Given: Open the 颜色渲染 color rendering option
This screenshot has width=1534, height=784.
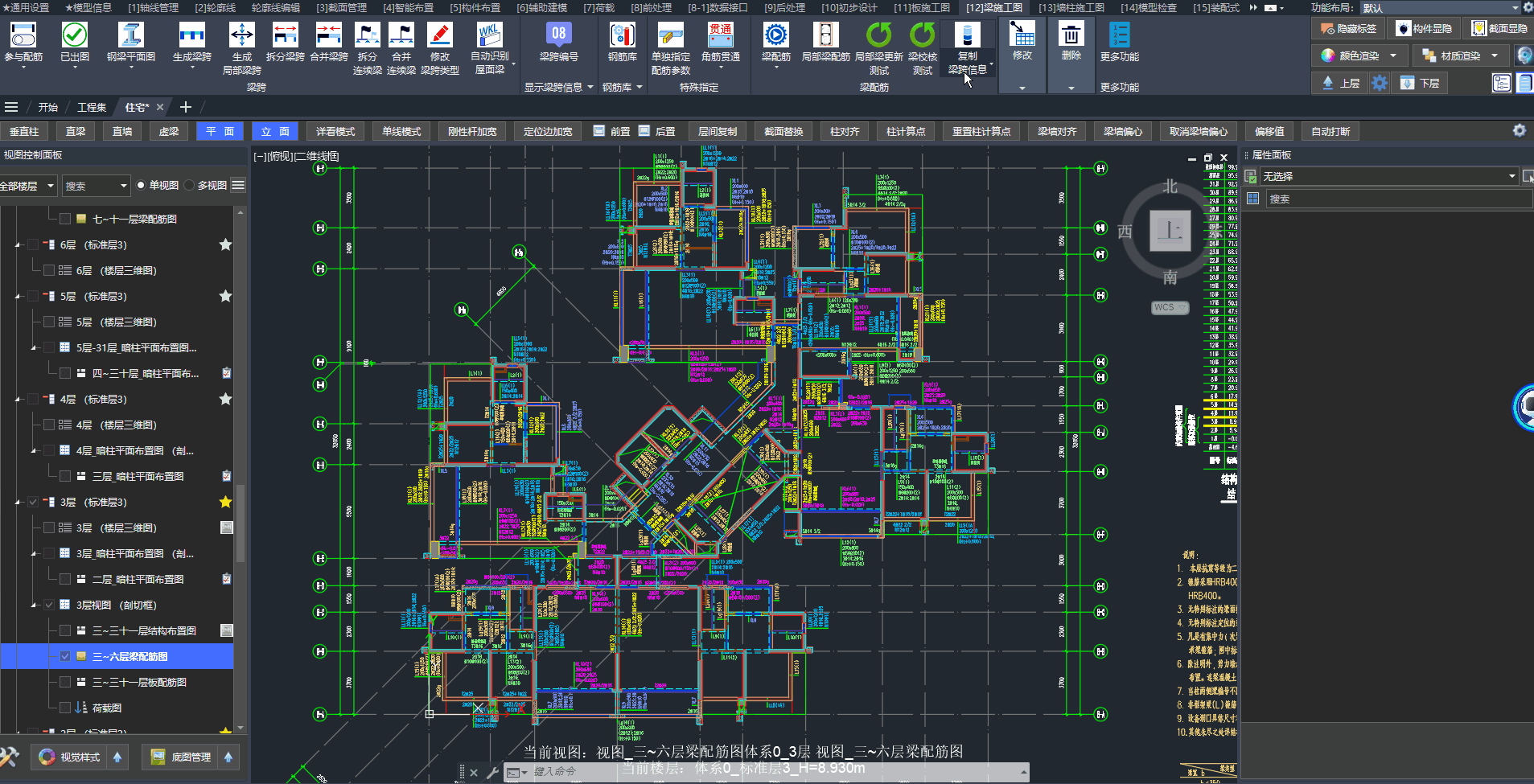Looking at the screenshot, I should [x=1359, y=55].
